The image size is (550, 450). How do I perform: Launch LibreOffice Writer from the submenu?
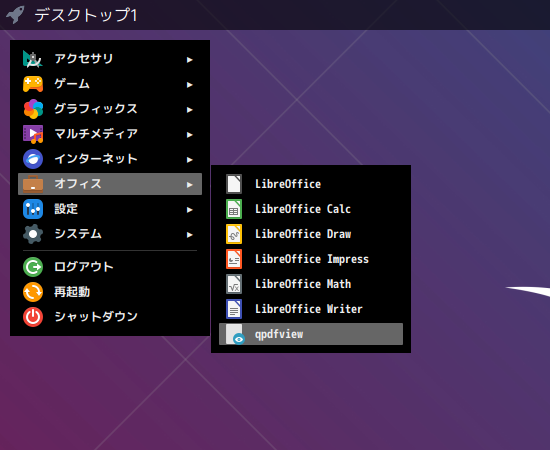(311, 309)
